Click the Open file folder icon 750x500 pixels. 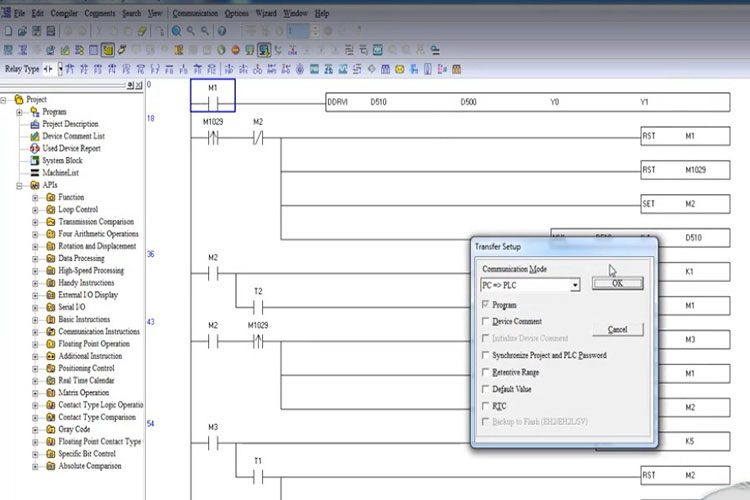[x=21, y=31]
